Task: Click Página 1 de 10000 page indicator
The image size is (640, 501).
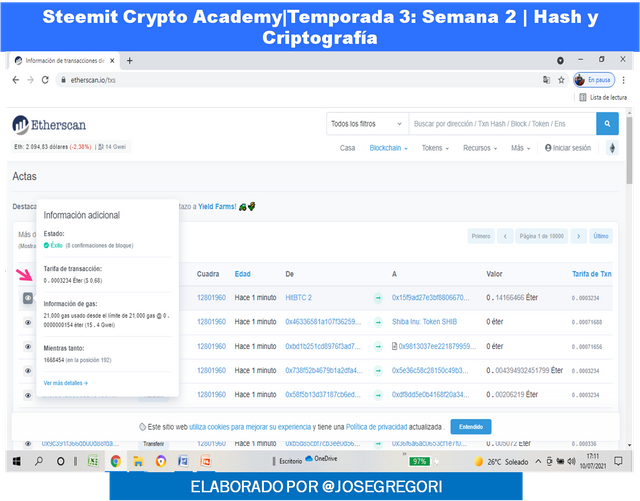Action: (542, 236)
